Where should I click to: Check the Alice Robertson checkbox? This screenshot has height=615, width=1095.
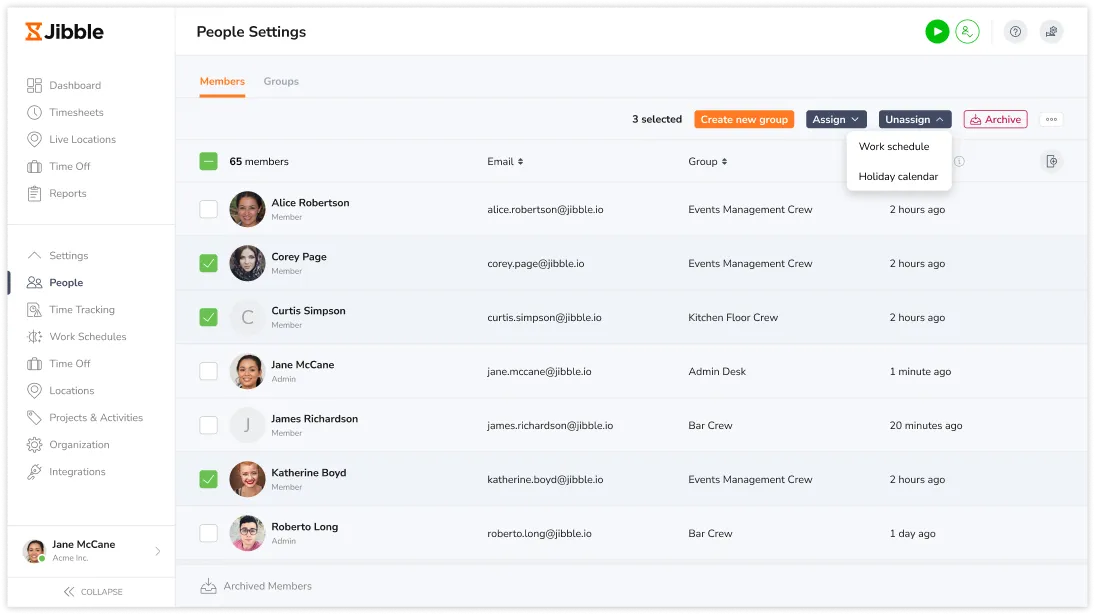[208, 210]
